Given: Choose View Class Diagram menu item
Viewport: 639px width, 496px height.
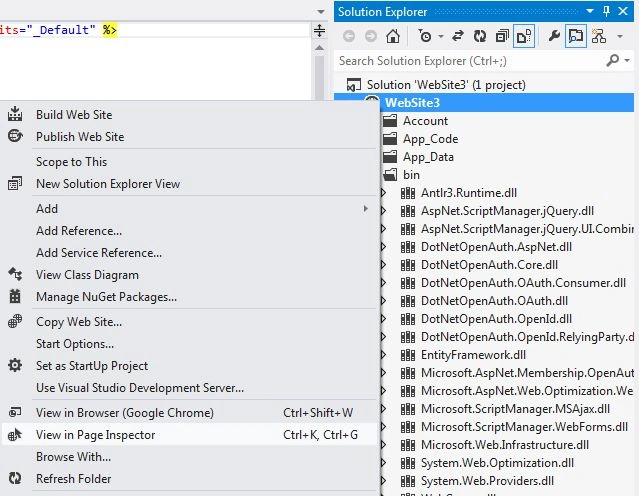Looking at the screenshot, I should point(189,275).
